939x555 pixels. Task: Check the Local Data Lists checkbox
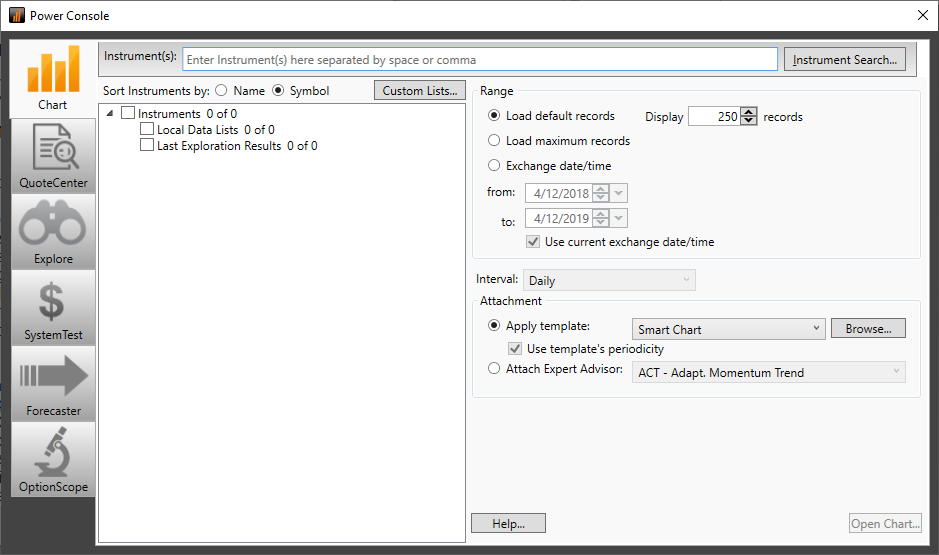(147, 129)
